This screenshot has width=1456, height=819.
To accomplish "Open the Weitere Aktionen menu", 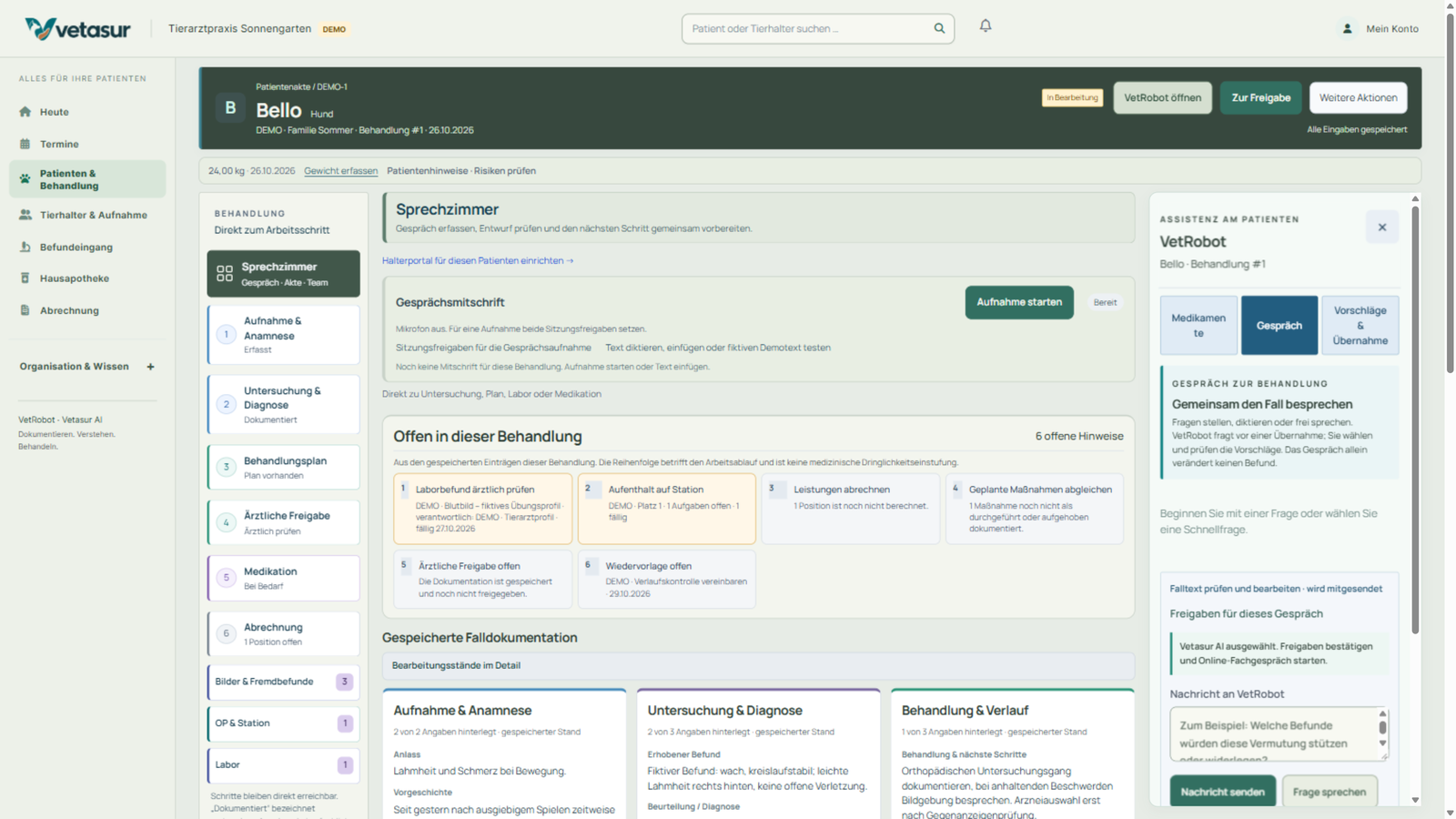I will tap(1358, 97).
